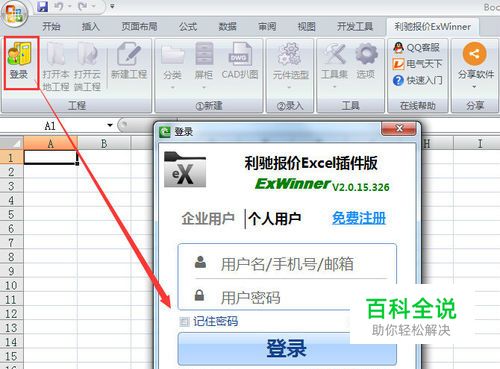The width and height of the screenshot is (500, 369).
Task: Open the Name Box dropdown arrow
Action: click(110, 126)
